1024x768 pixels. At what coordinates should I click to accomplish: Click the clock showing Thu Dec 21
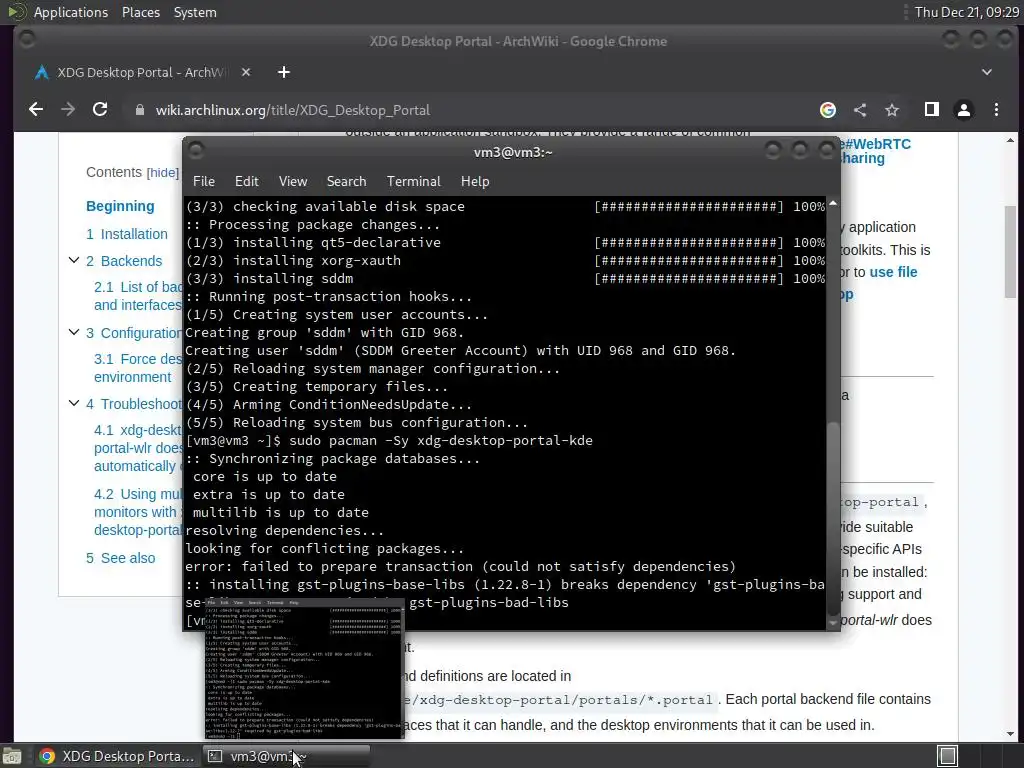(x=967, y=12)
